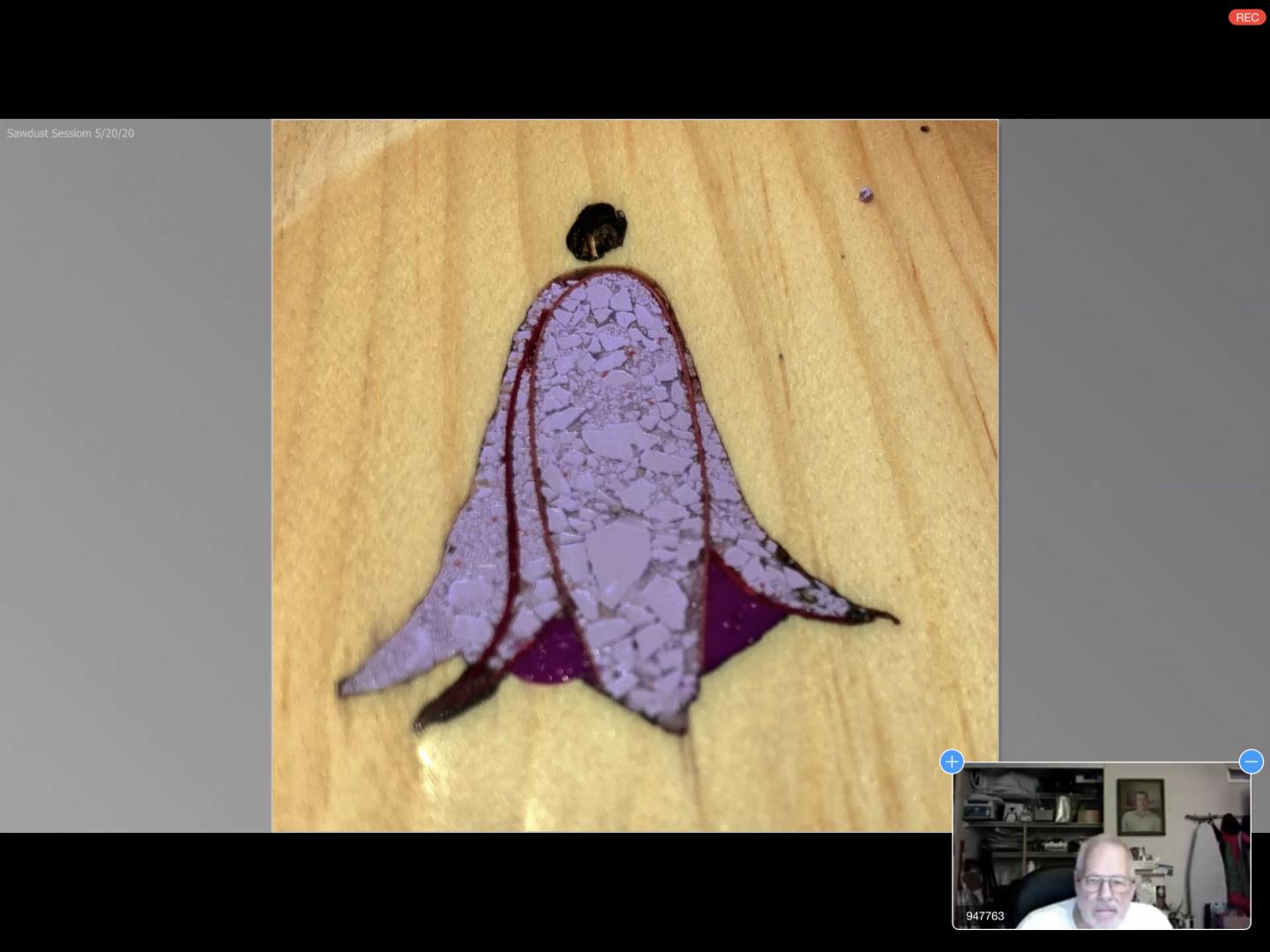
Task: Click the framed portrait in the webcam background
Action: pos(1140,807)
